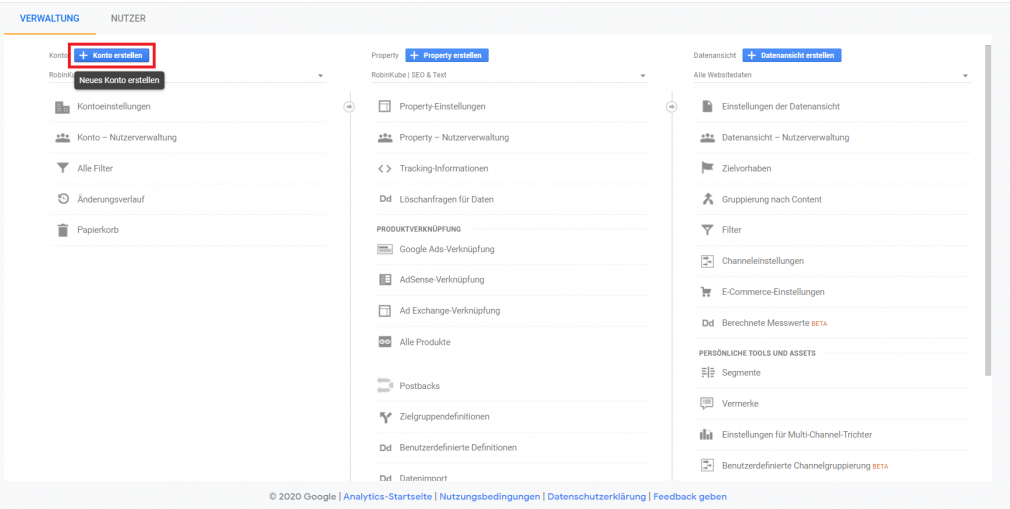Open the Kontoeinstellungen building icon
Viewport: 1010px width, 509px height.
tap(62, 107)
